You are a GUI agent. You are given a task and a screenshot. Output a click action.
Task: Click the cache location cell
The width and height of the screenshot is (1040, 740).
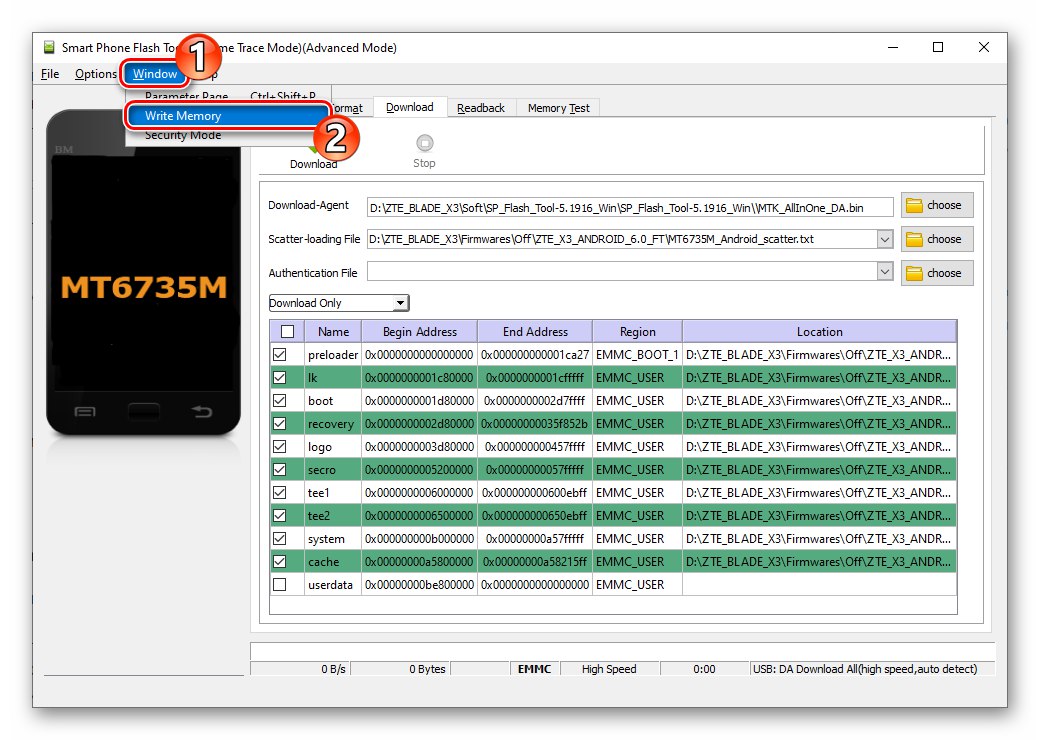point(820,562)
